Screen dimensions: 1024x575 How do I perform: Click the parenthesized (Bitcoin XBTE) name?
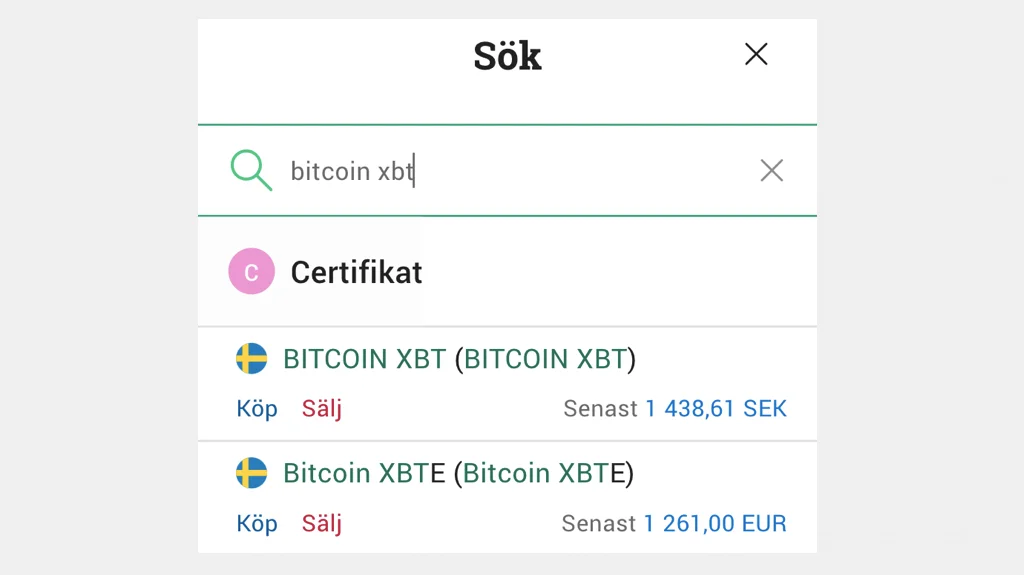coord(543,473)
